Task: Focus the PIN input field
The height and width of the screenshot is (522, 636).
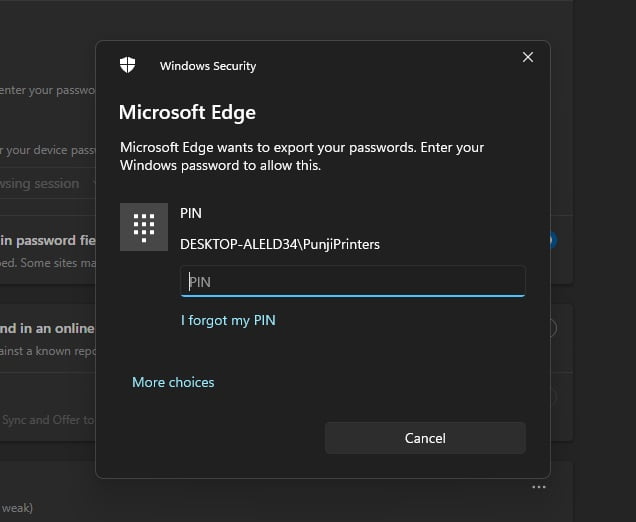Action: click(x=352, y=281)
